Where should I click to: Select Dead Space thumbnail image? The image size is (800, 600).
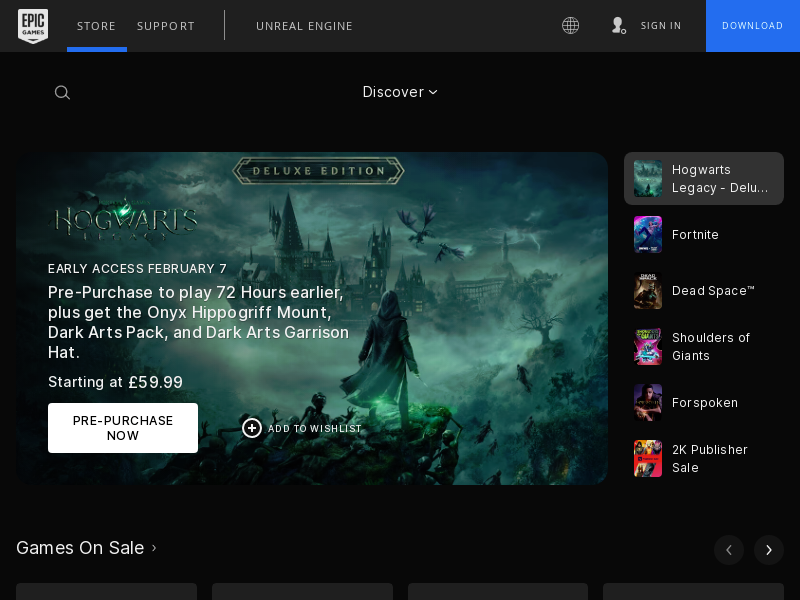point(648,291)
